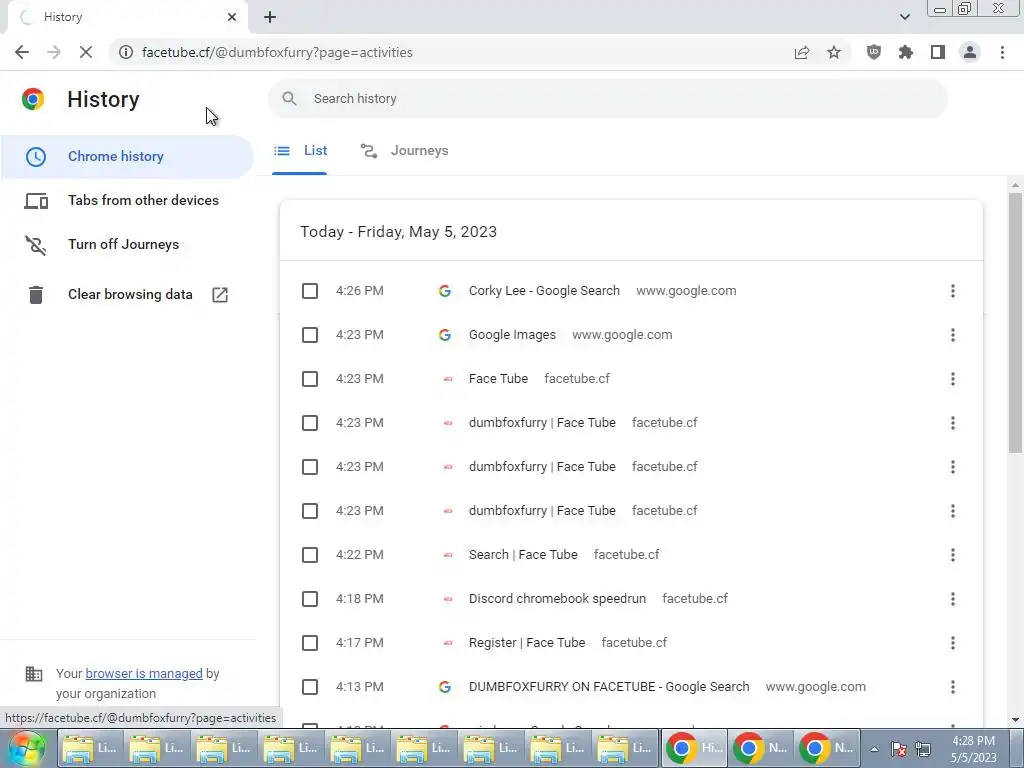Click the search magnifier icon
Image resolution: width=1024 pixels, height=768 pixels.
click(x=289, y=99)
